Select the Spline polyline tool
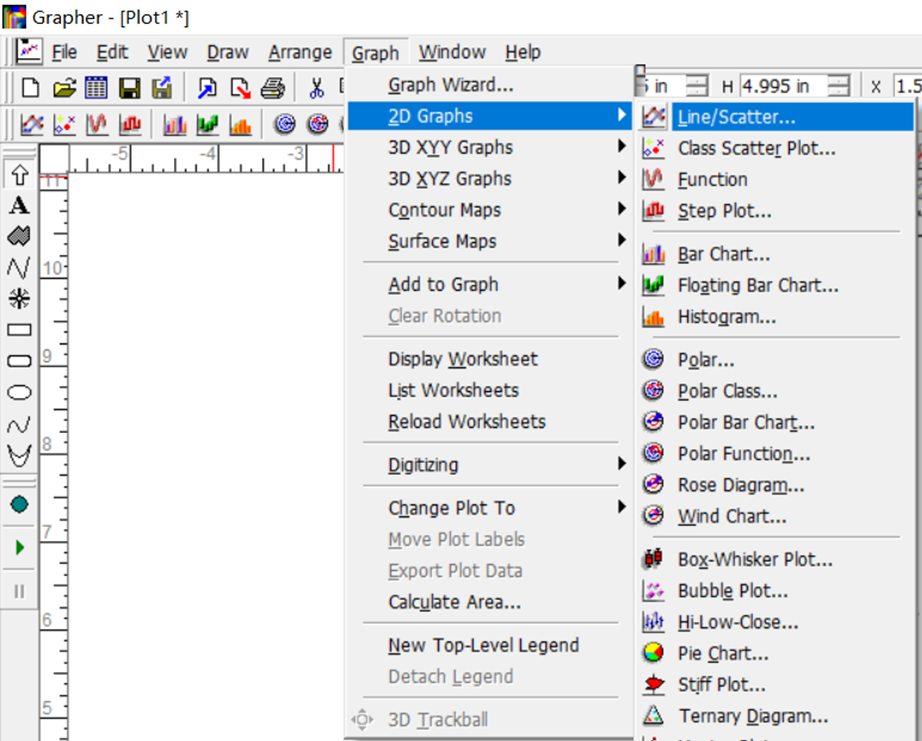This screenshot has height=741, width=922. tap(19, 424)
